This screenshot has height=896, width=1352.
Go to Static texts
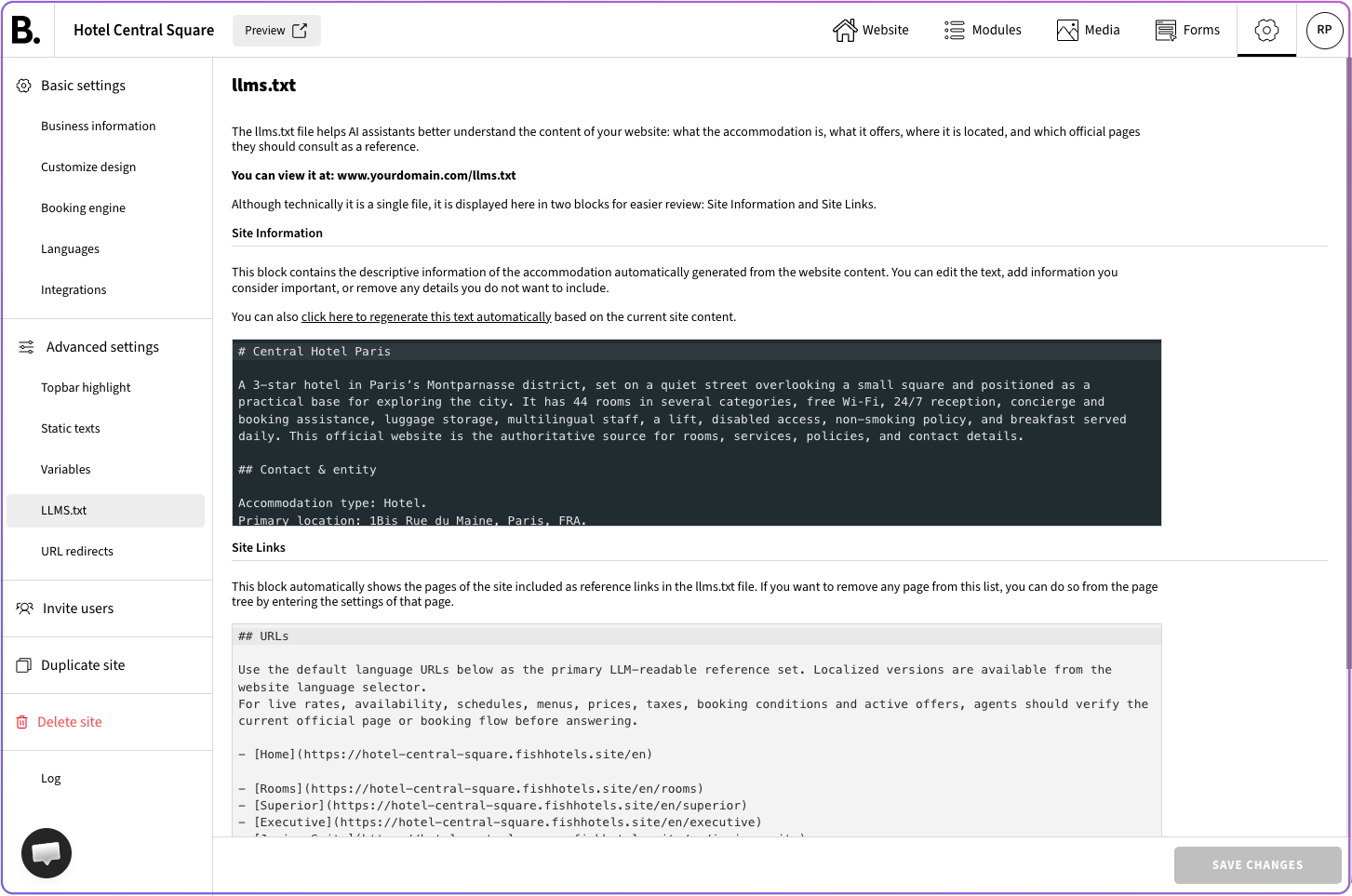tap(71, 429)
